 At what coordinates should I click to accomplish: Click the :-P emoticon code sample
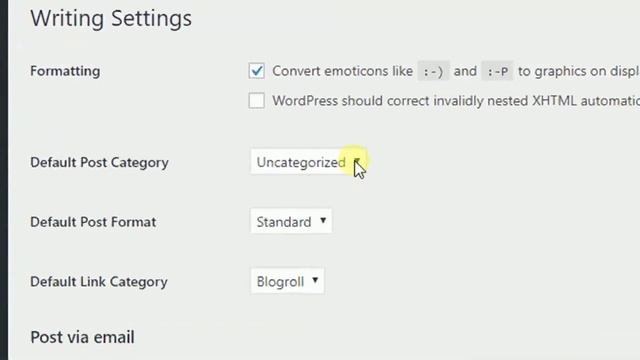(x=497, y=71)
